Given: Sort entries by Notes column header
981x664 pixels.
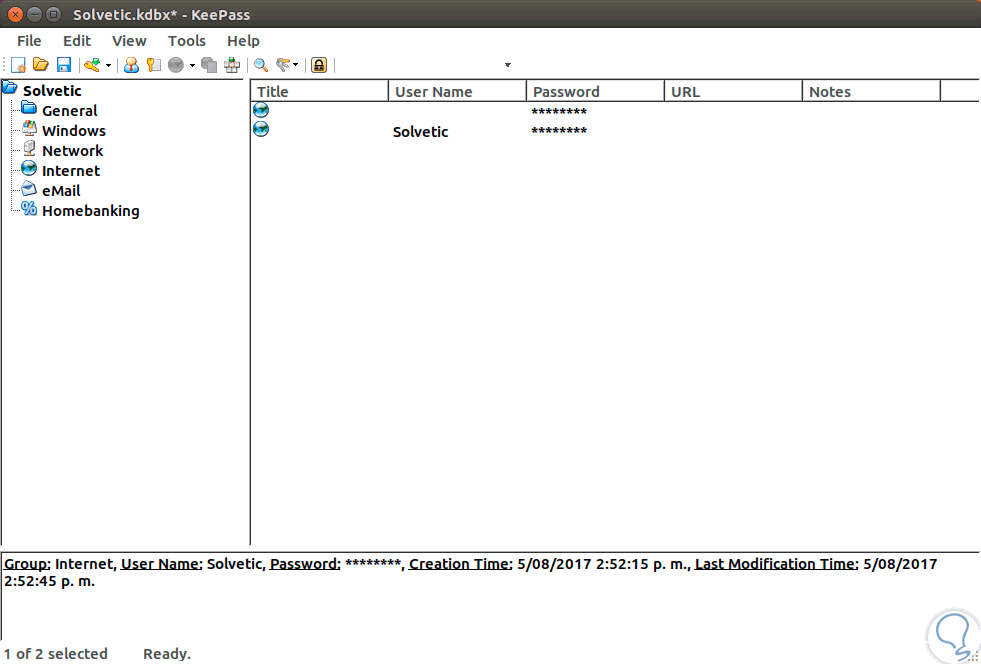Looking at the screenshot, I should (x=872, y=91).
